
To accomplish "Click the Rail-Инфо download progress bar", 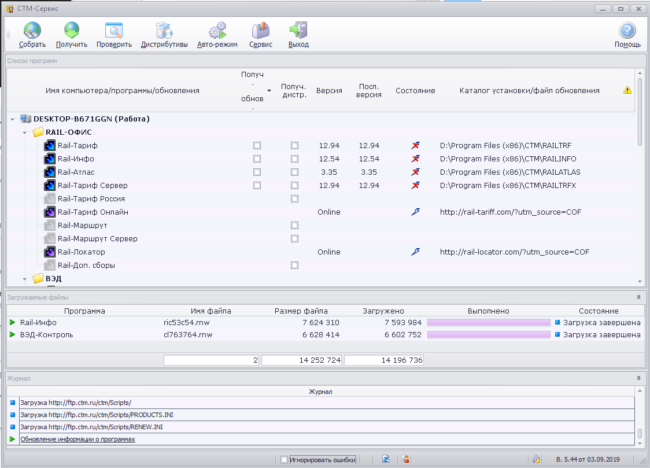I will 489,322.
